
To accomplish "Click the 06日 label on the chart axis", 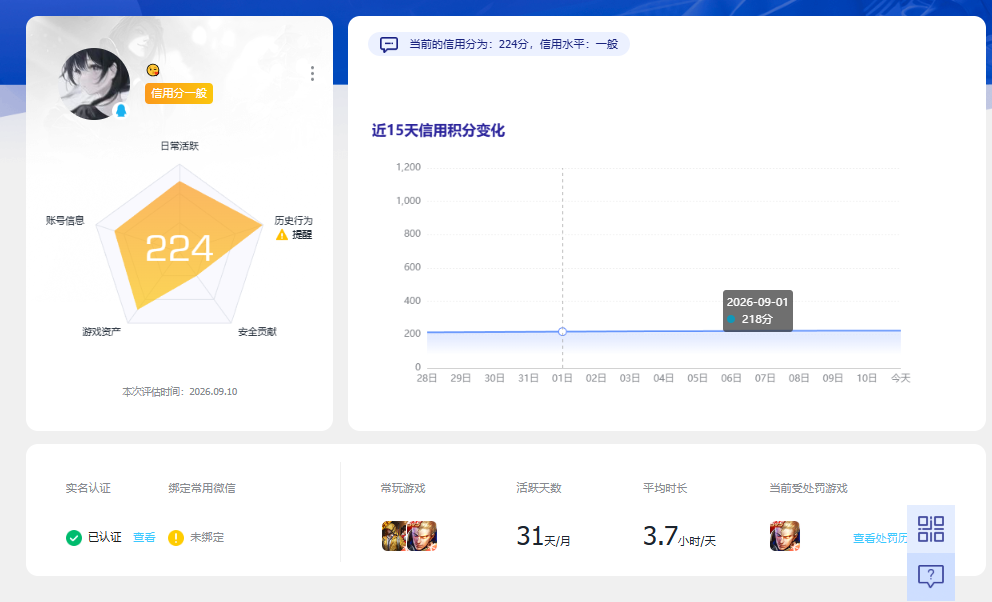I will 731,378.
